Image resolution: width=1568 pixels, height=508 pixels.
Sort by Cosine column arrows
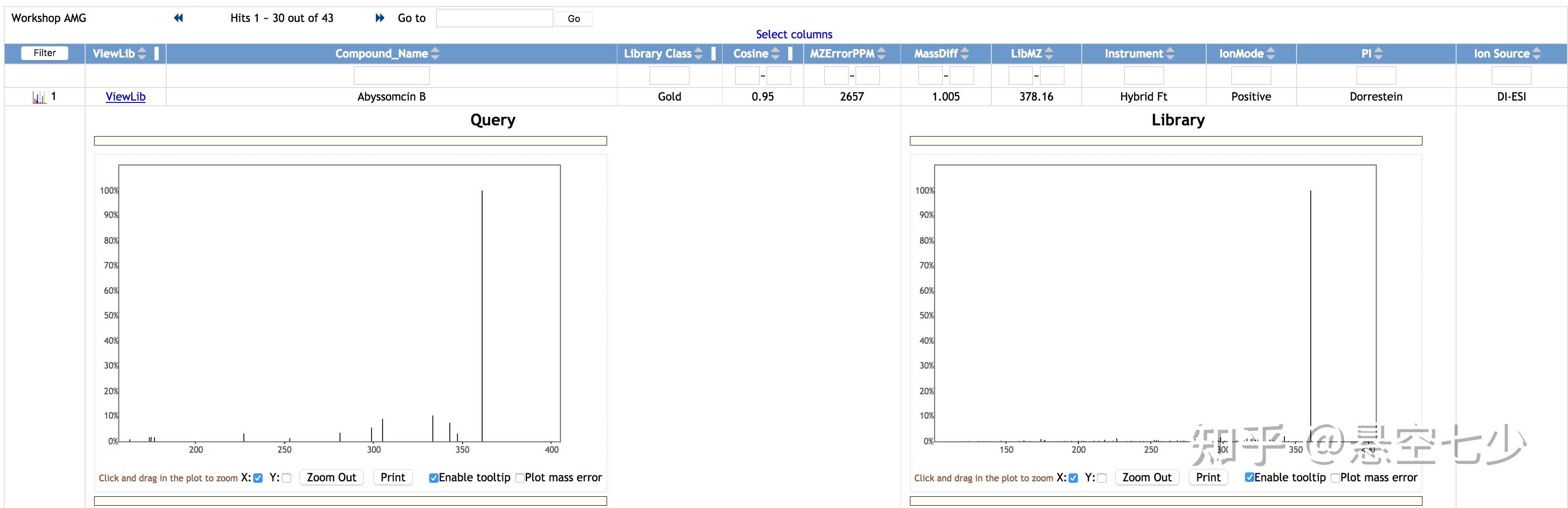pos(775,53)
